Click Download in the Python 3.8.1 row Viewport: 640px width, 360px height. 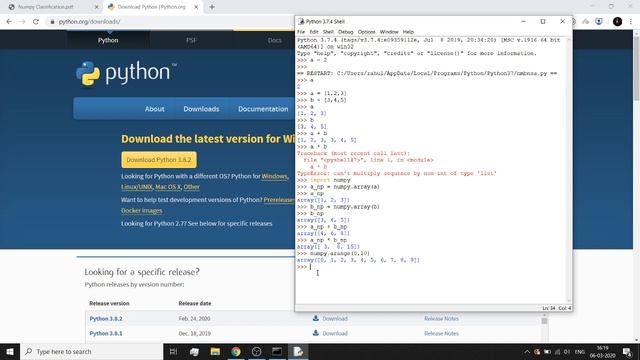[335, 333]
